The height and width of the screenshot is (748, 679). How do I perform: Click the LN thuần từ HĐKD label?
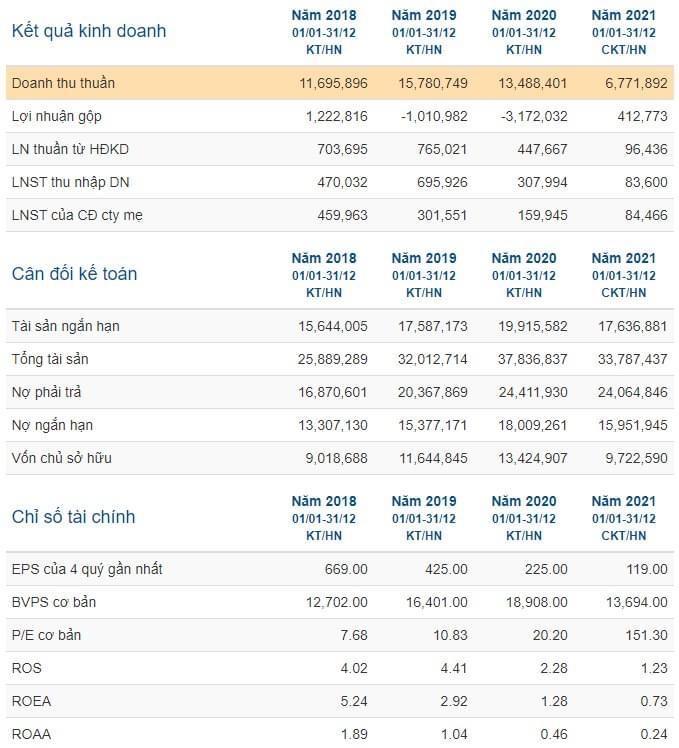click(70, 149)
